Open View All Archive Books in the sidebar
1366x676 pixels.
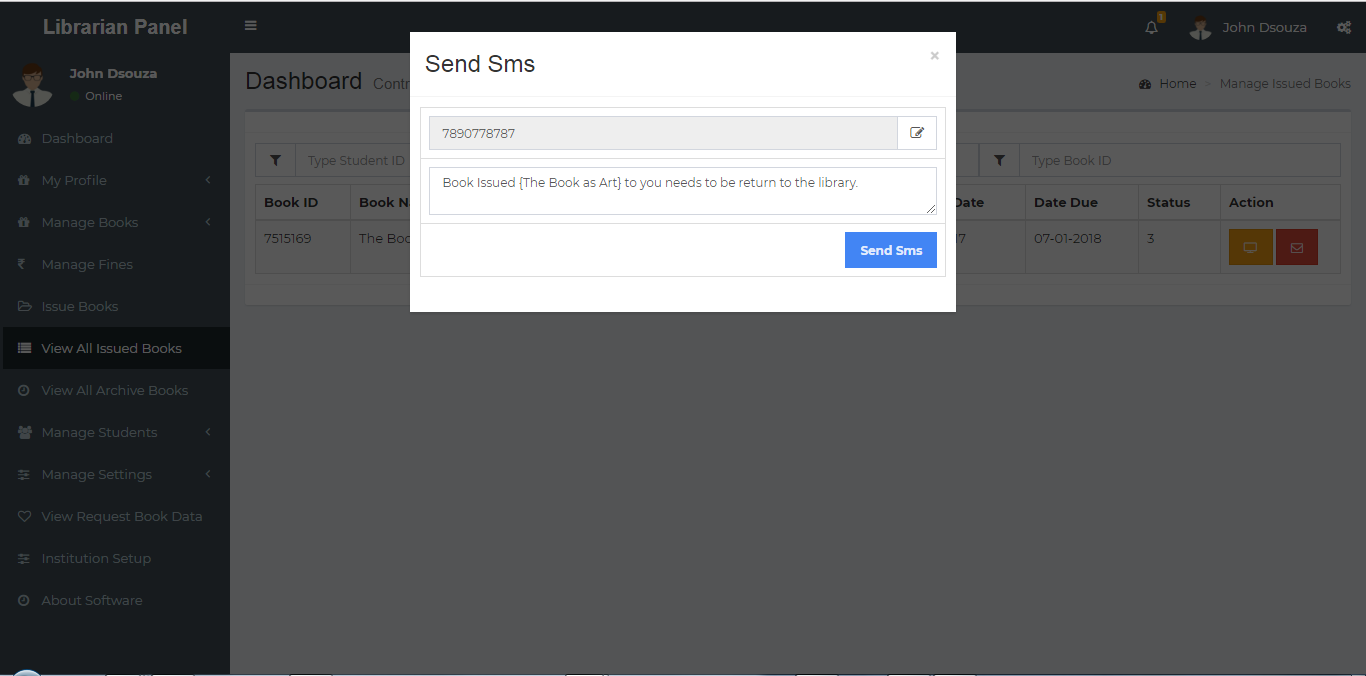(115, 390)
